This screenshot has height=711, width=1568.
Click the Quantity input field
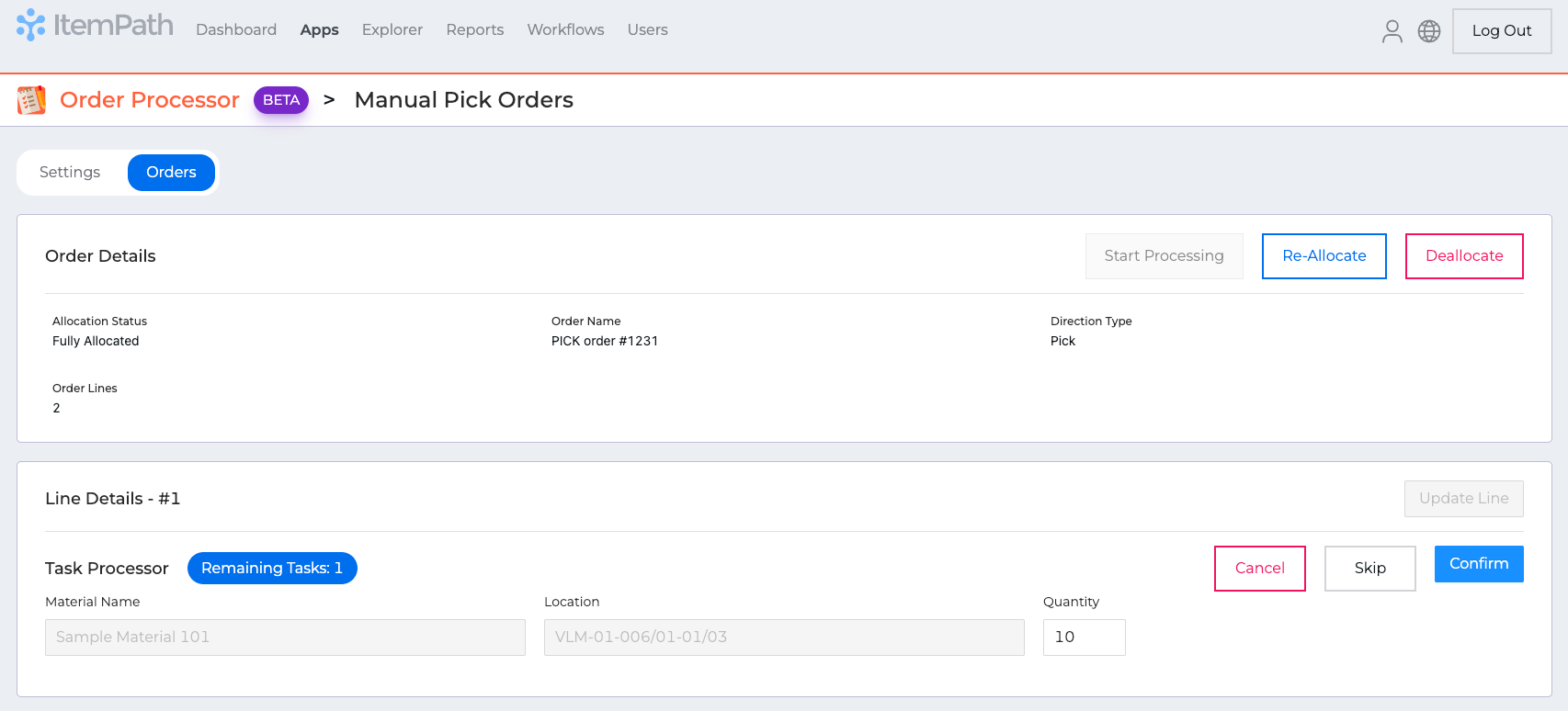(1084, 638)
